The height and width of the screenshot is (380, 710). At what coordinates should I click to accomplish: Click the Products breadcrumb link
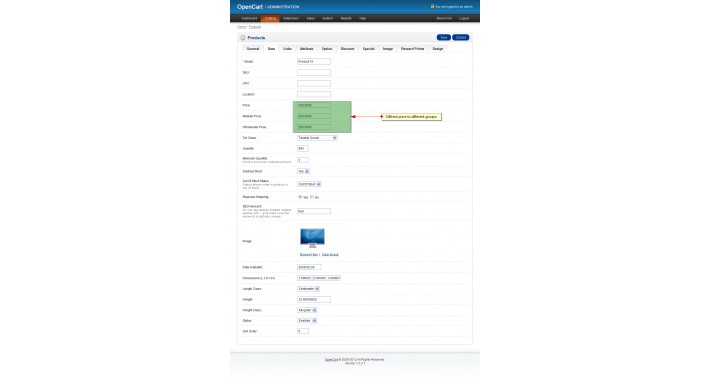[x=255, y=27]
